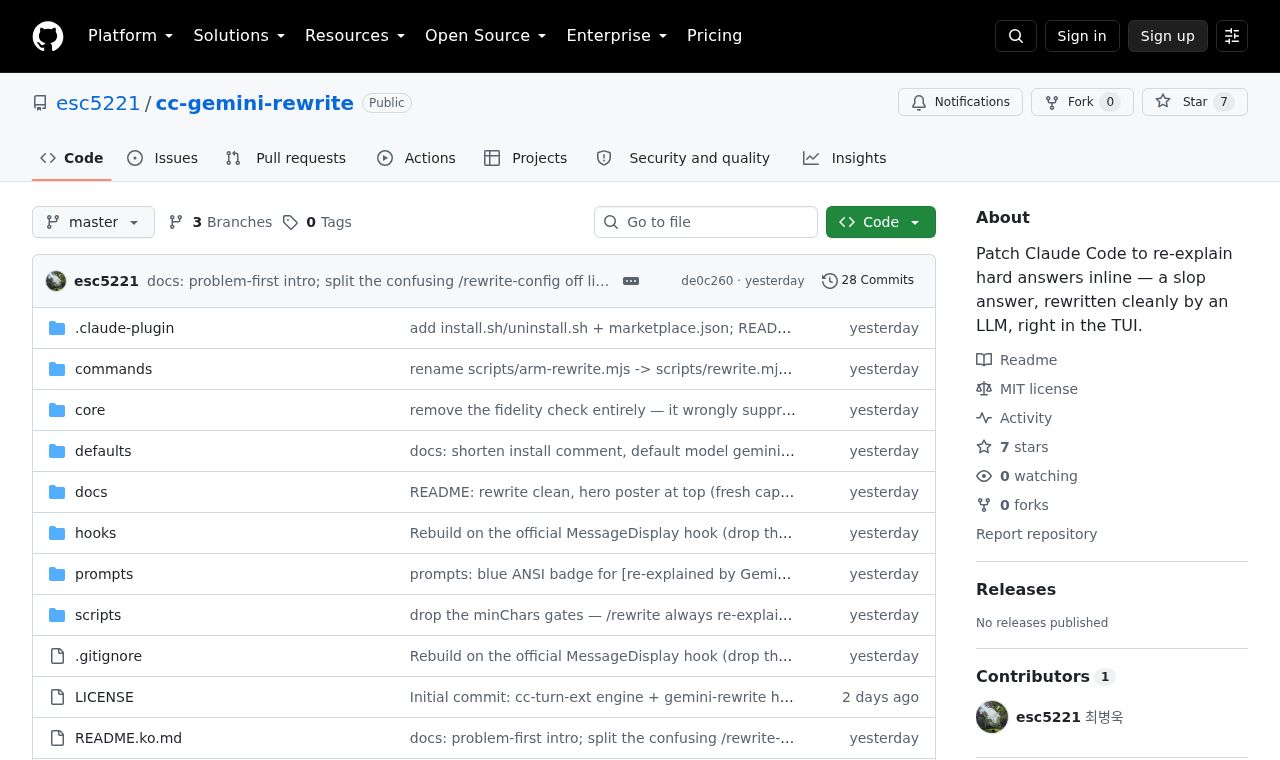This screenshot has height=760, width=1280.
Task: Click the commit history clock icon
Action: (829, 281)
